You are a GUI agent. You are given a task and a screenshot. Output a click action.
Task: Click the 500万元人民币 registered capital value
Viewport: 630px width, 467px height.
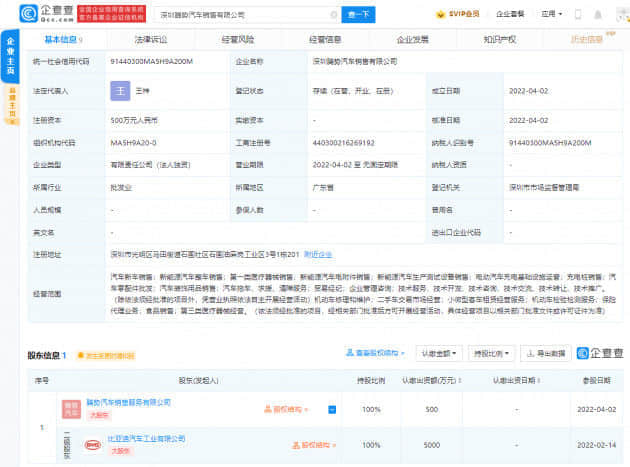pyautogui.click(x=134, y=120)
